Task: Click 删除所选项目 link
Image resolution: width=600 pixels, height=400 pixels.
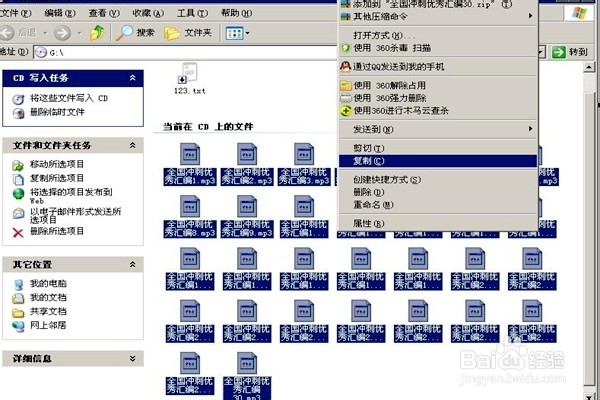Action: click(x=57, y=231)
